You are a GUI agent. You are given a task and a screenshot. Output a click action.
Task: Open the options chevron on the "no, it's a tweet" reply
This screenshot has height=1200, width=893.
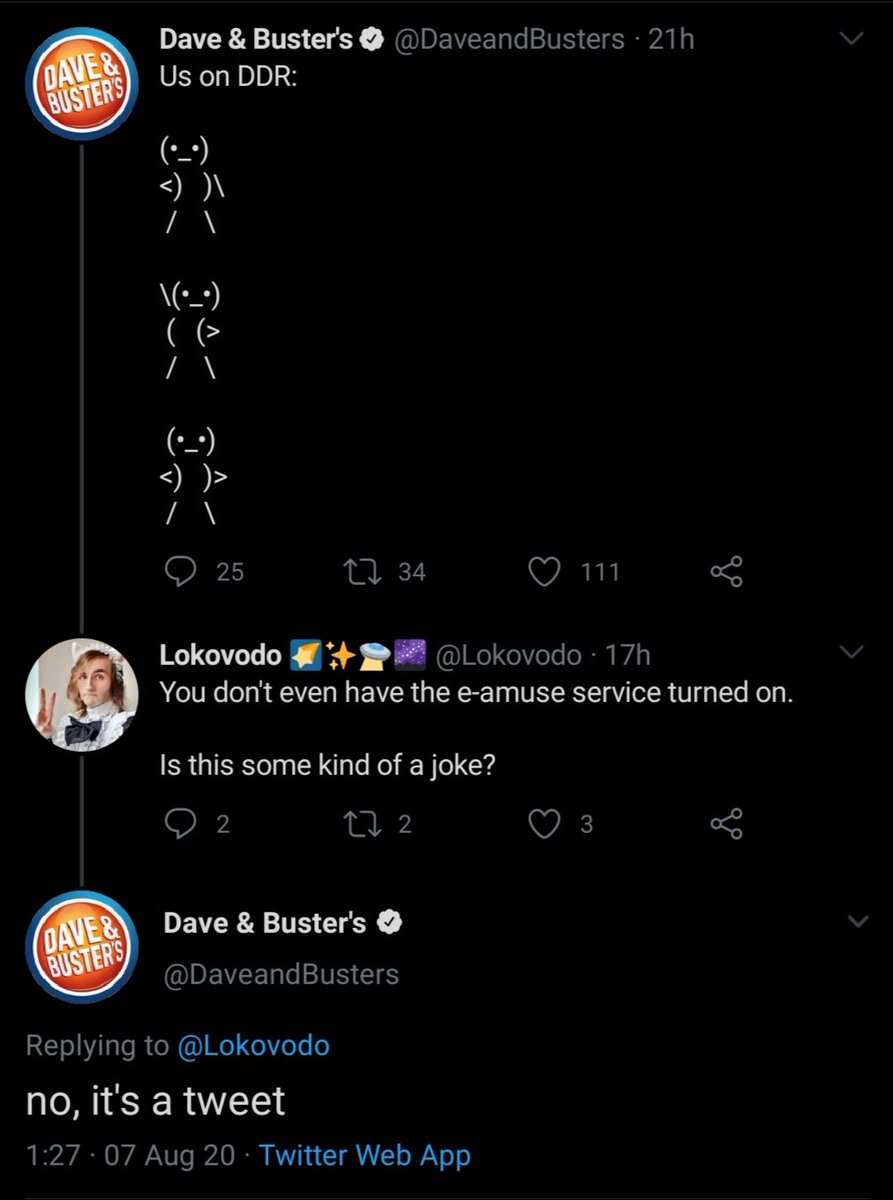tap(858, 922)
